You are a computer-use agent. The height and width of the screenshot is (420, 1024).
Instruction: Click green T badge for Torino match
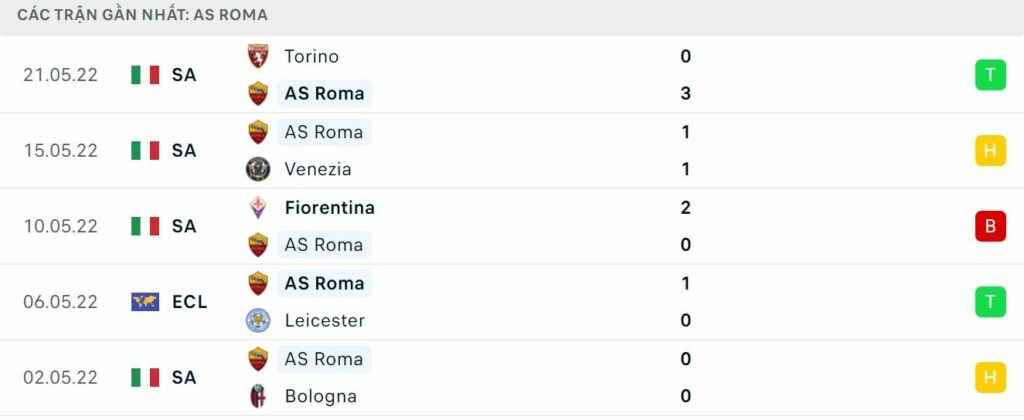pyautogui.click(x=990, y=75)
